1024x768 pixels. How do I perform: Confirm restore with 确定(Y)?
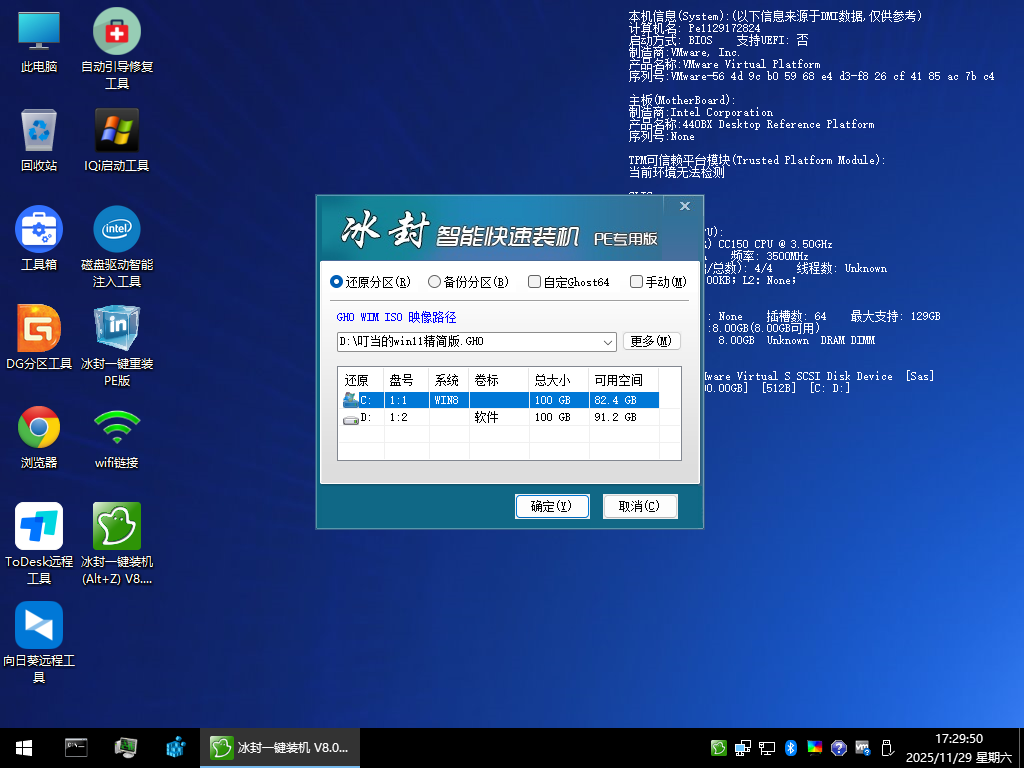[x=552, y=506]
